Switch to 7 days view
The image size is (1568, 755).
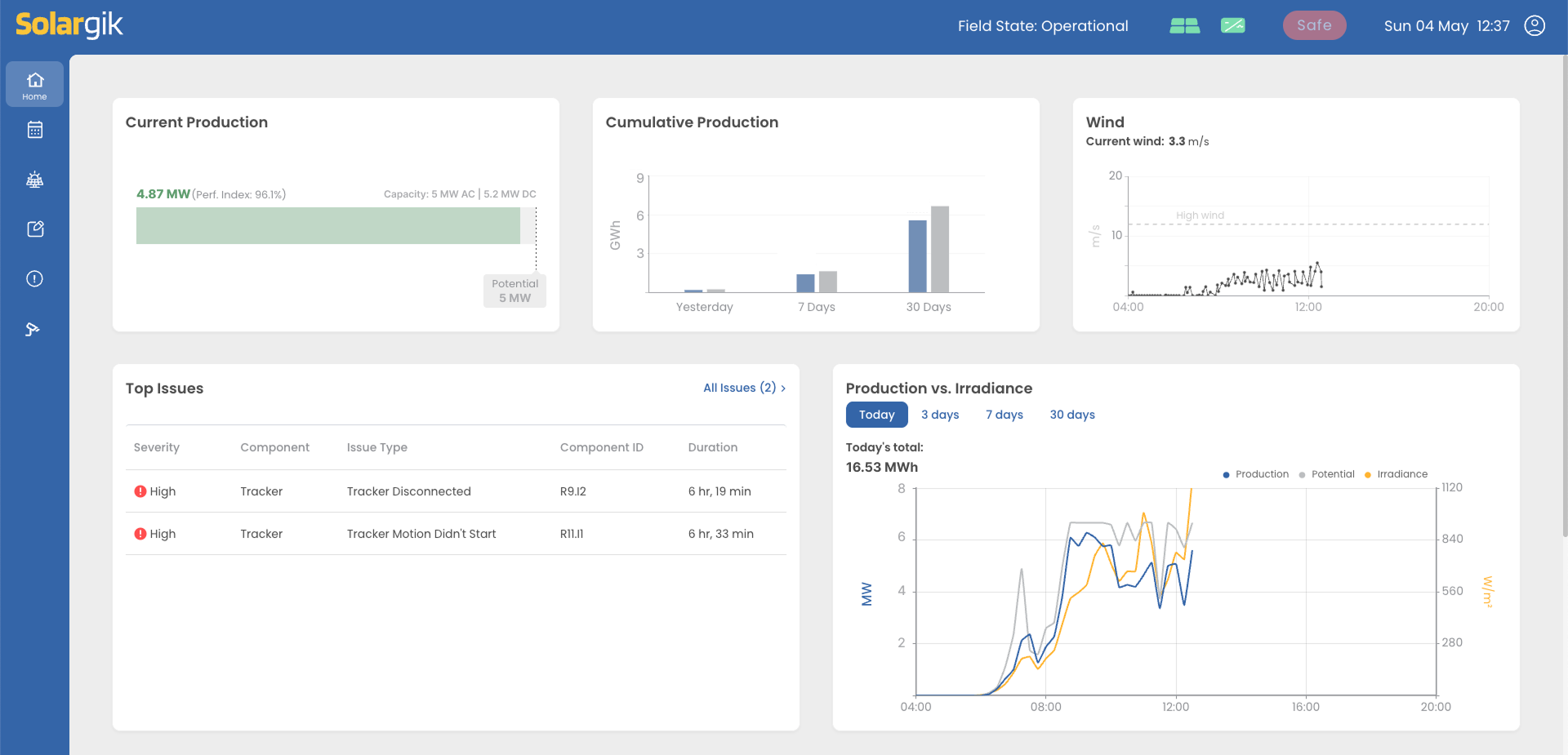[x=1004, y=415]
